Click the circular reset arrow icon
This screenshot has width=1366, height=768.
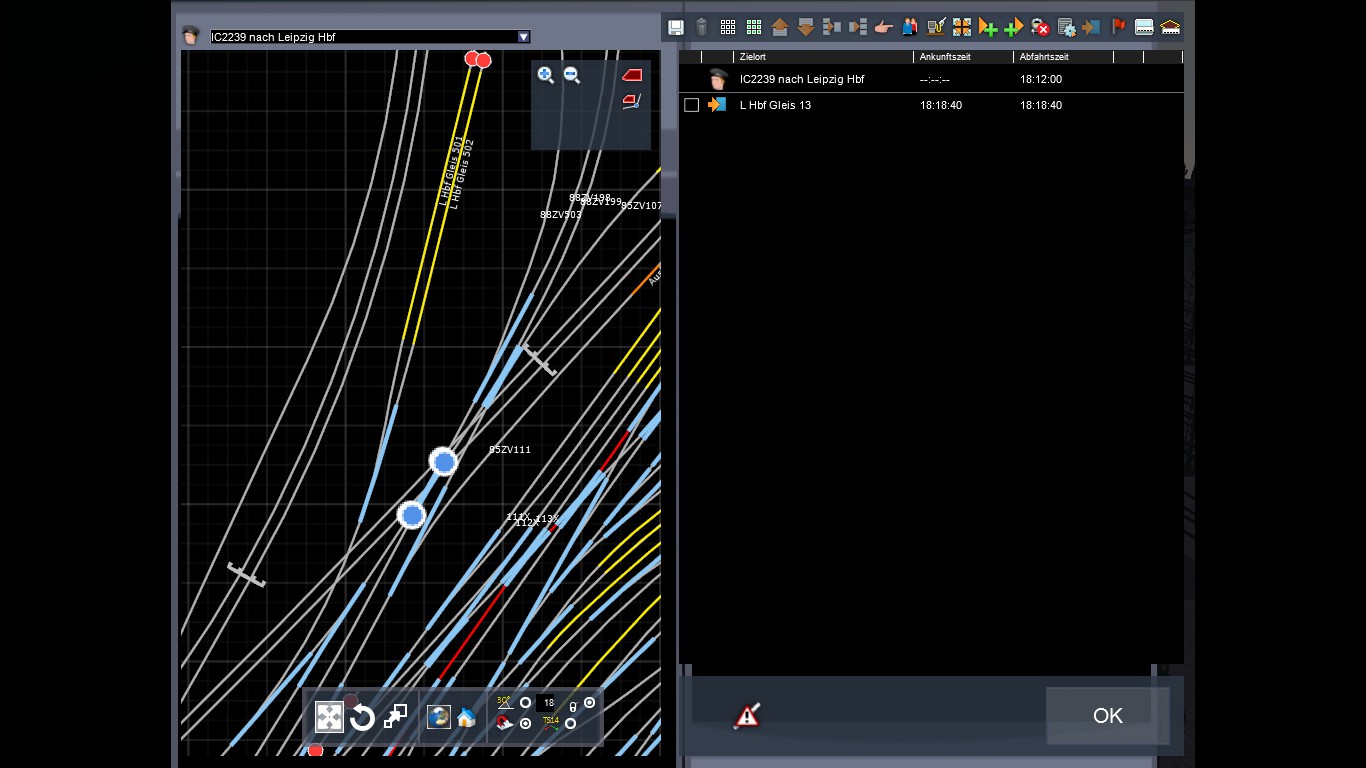[362, 717]
